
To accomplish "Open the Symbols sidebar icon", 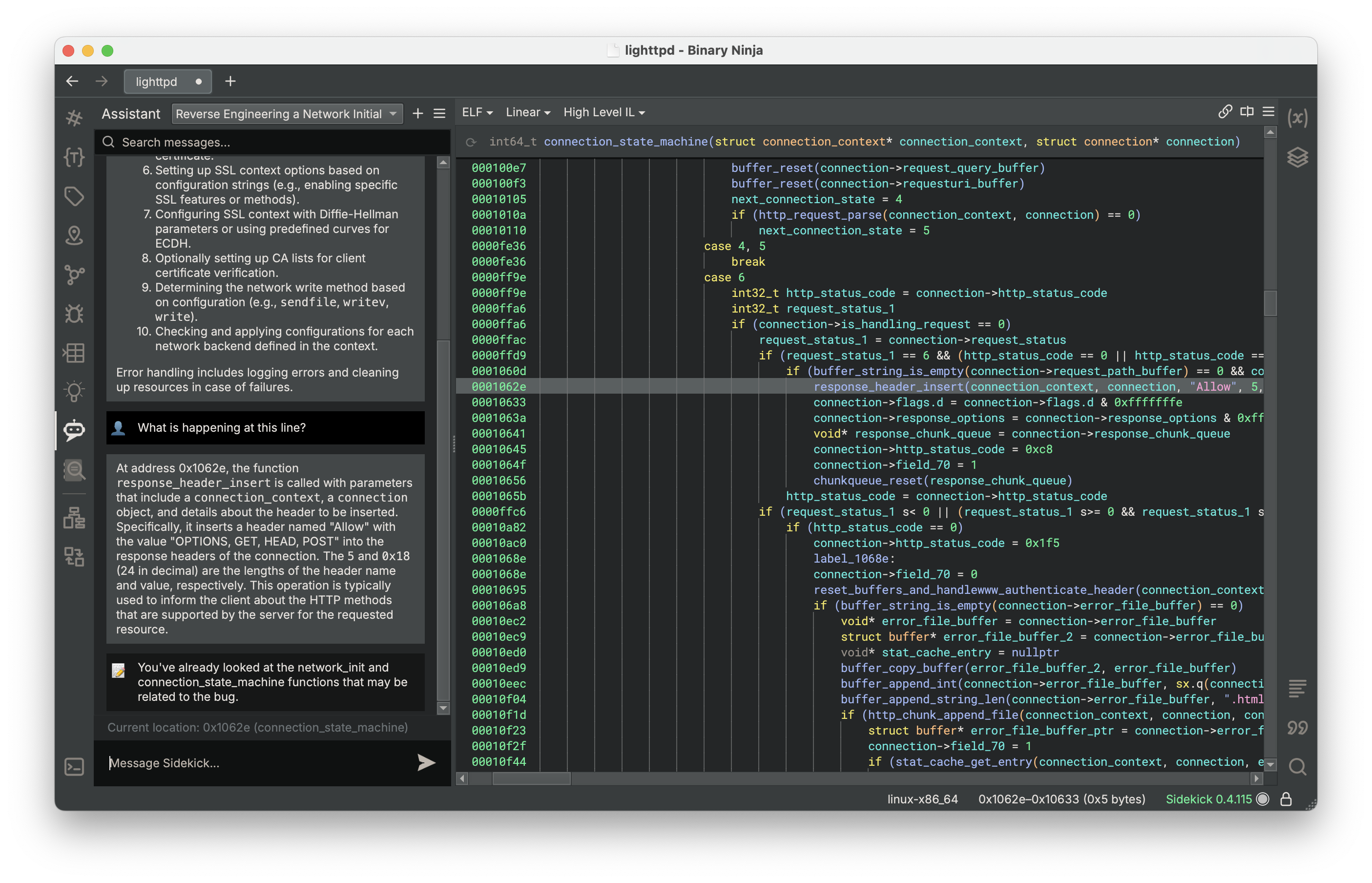I will (74, 118).
